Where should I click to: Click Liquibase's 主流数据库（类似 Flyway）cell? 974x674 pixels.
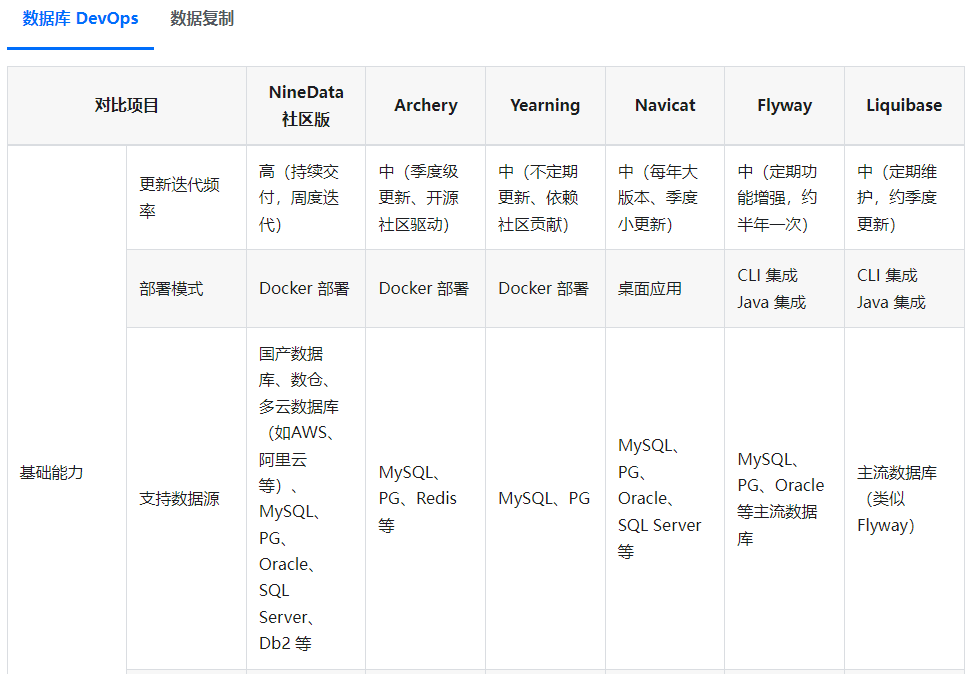coord(904,499)
